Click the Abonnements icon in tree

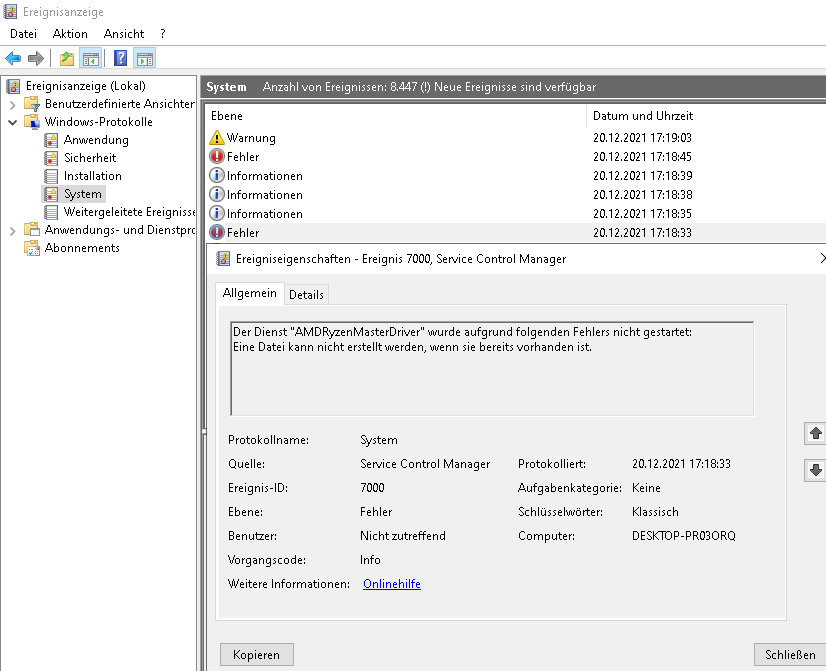(32, 248)
